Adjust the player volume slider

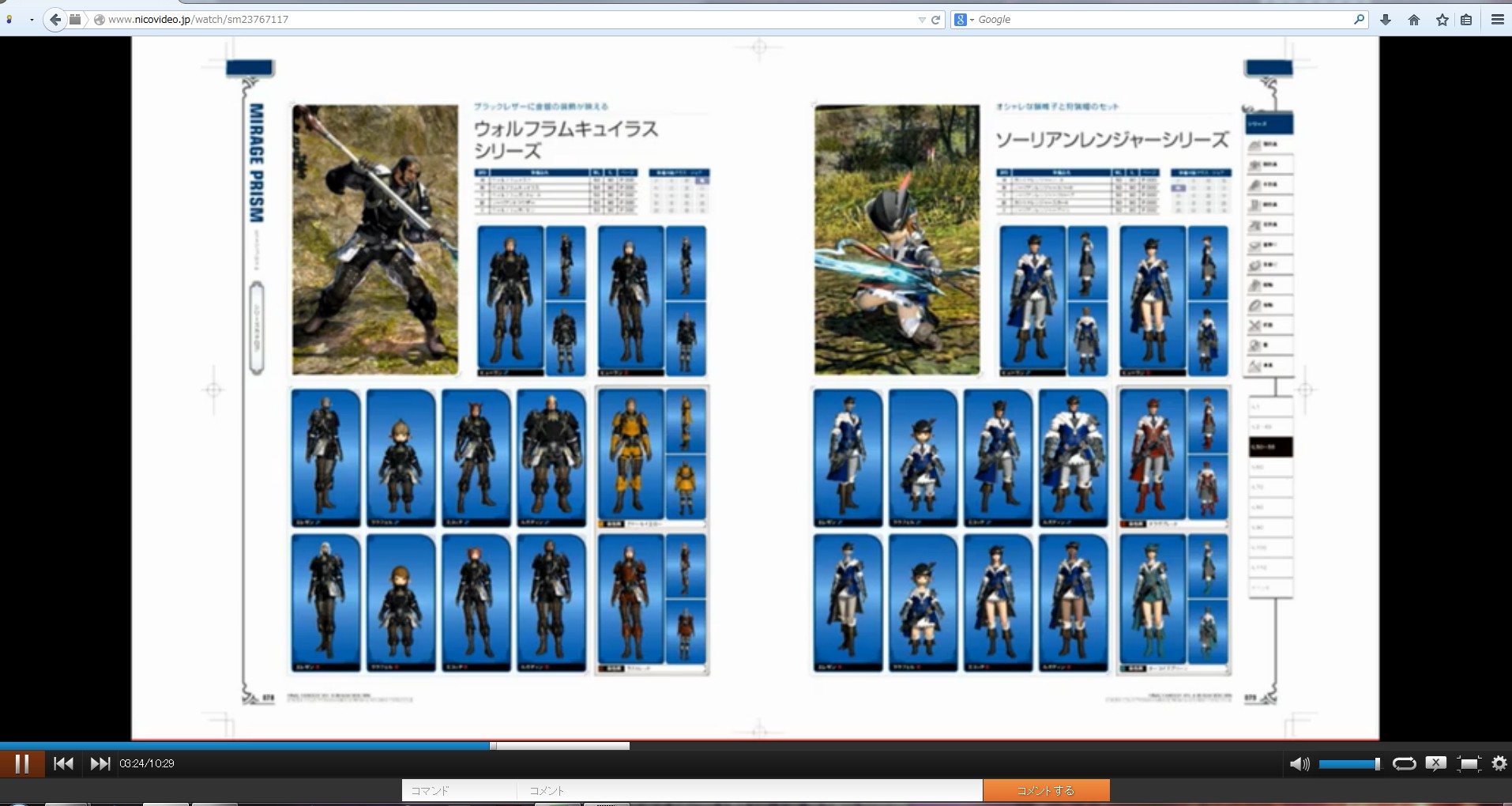coord(1349,763)
